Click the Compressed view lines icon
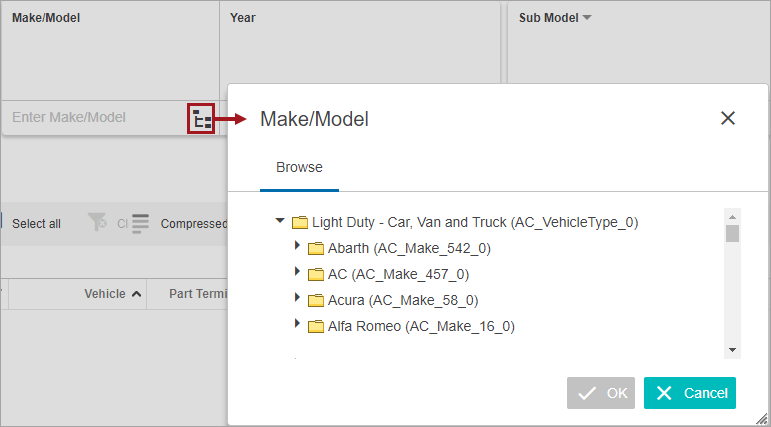 point(140,224)
